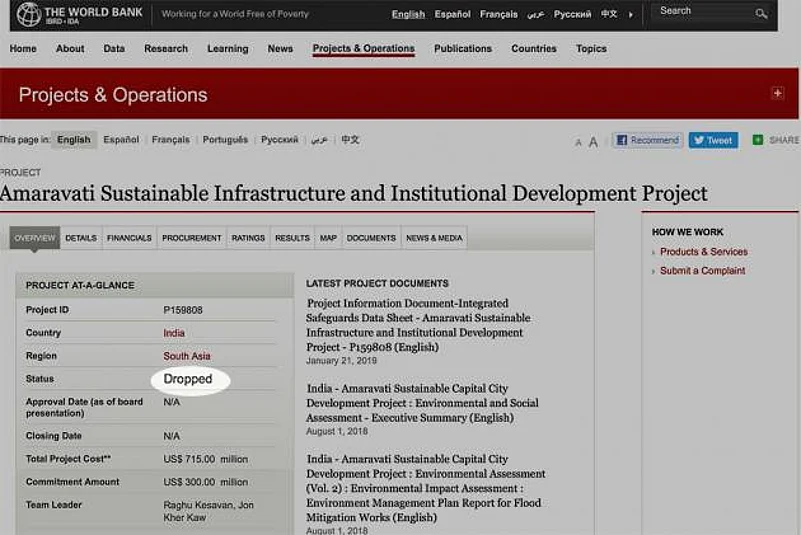801x535 pixels.
Task: Open the News & Media tab
Action: click(x=434, y=238)
